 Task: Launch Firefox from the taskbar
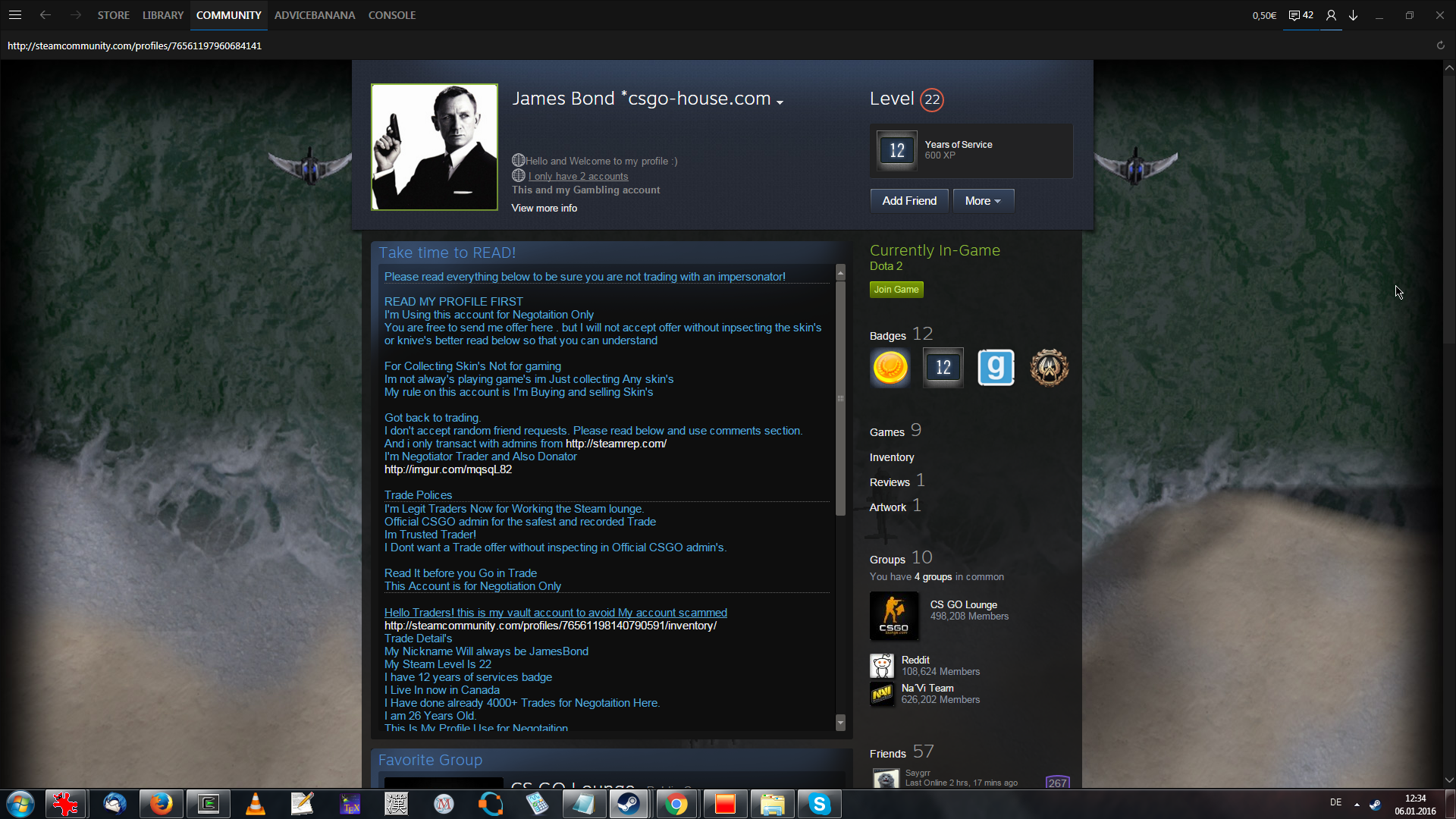pyautogui.click(x=161, y=804)
